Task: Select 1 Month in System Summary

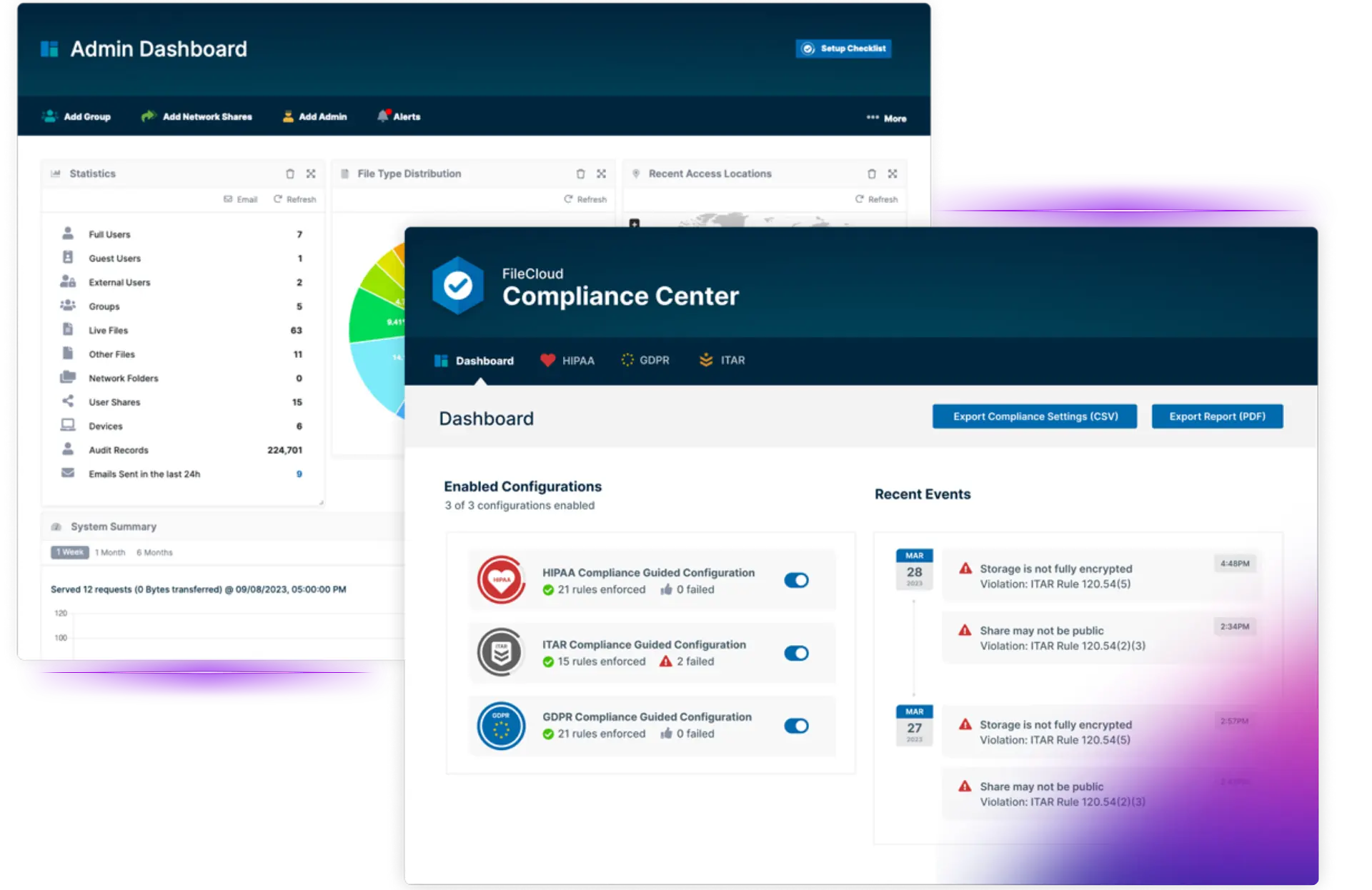Action: point(110,552)
